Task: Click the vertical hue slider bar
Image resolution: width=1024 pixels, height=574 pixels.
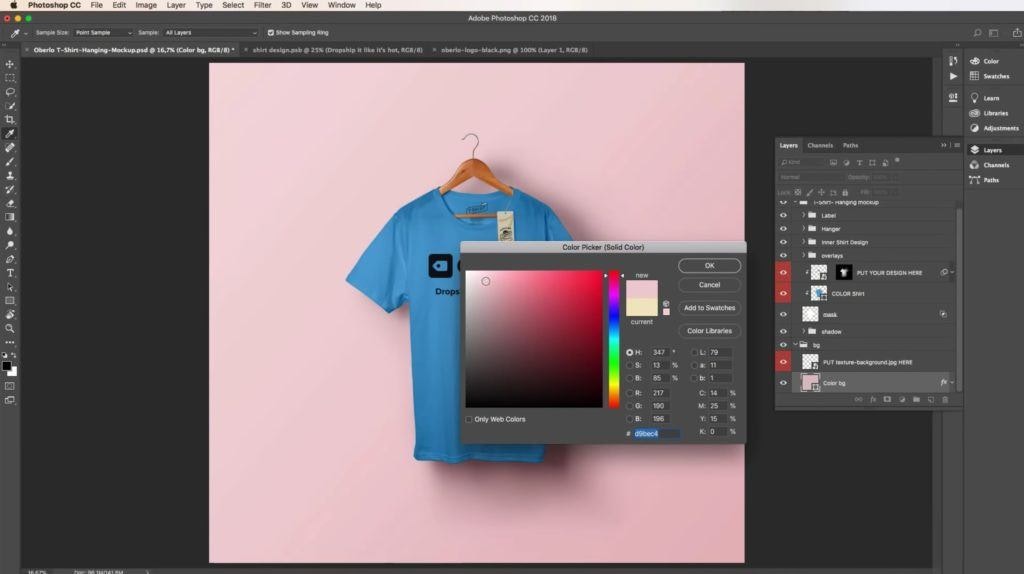Action: (614, 338)
